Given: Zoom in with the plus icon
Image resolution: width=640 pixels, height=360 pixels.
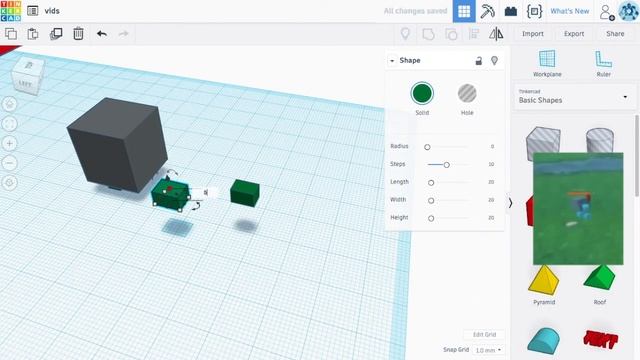Looking at the screenshot, I should click(10, 143).
